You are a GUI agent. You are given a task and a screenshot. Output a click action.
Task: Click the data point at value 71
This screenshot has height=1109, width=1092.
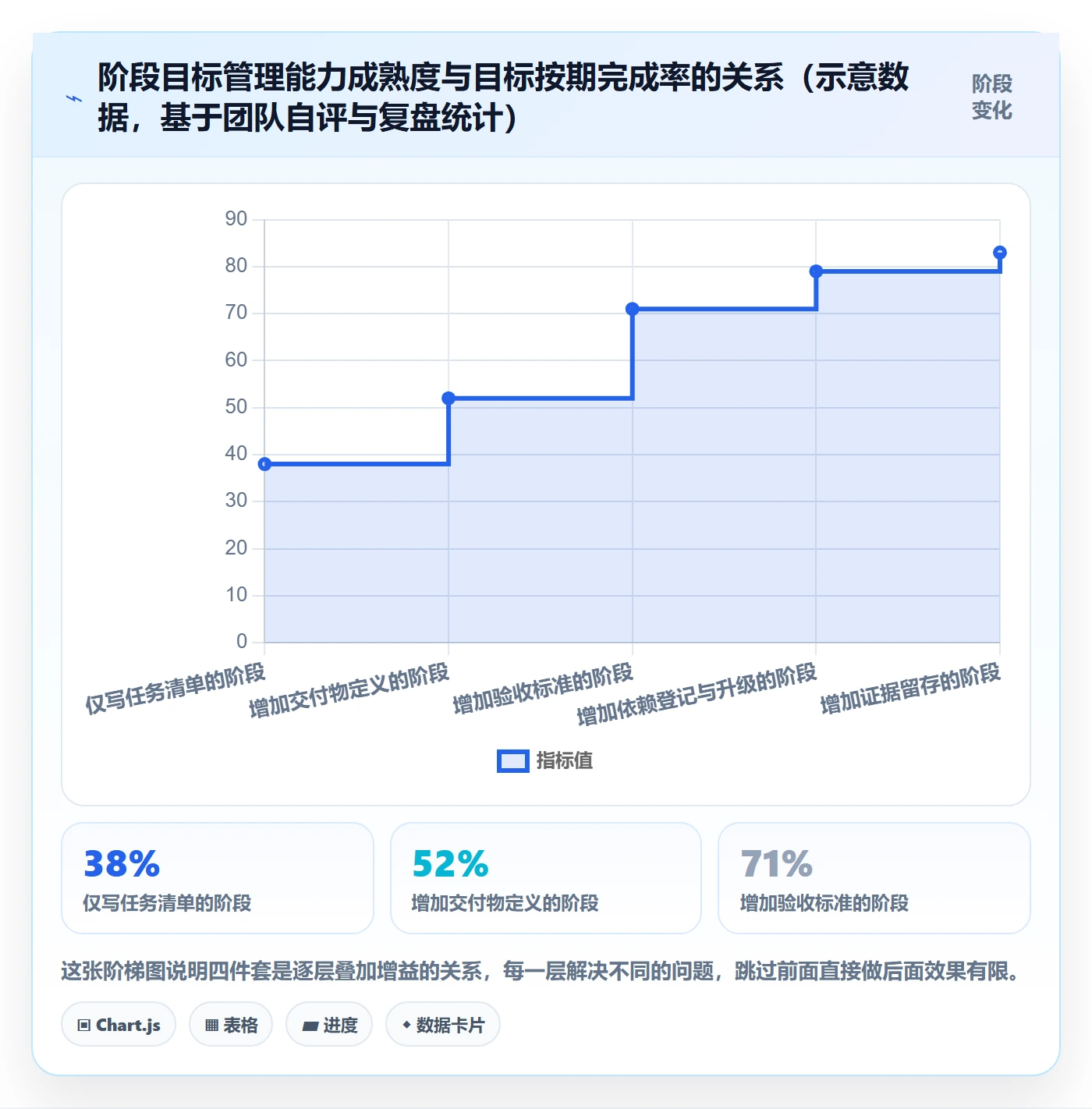click(x=633, y=309)
